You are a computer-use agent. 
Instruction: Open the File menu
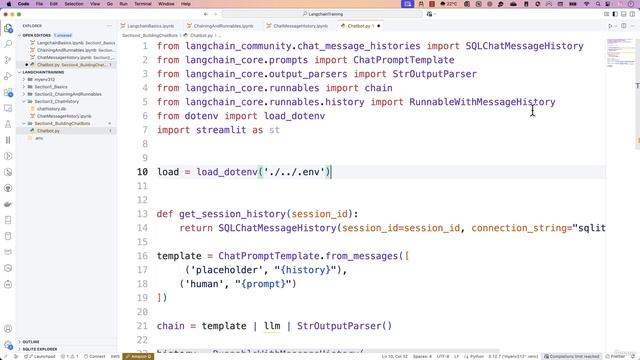coord(39,4)
